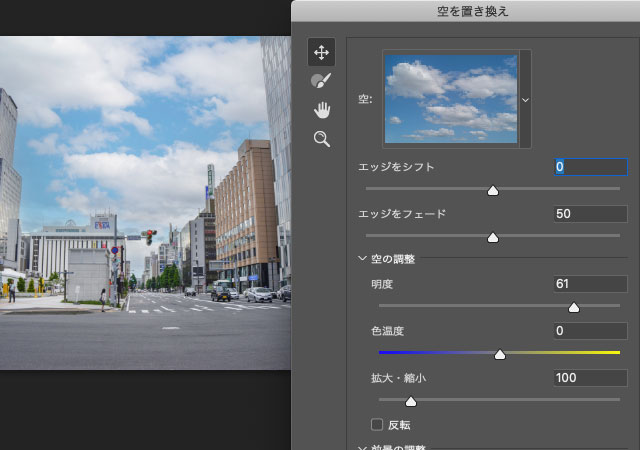Click the 空の調整 section label
The image size is (640, 450).
point(393,259)
